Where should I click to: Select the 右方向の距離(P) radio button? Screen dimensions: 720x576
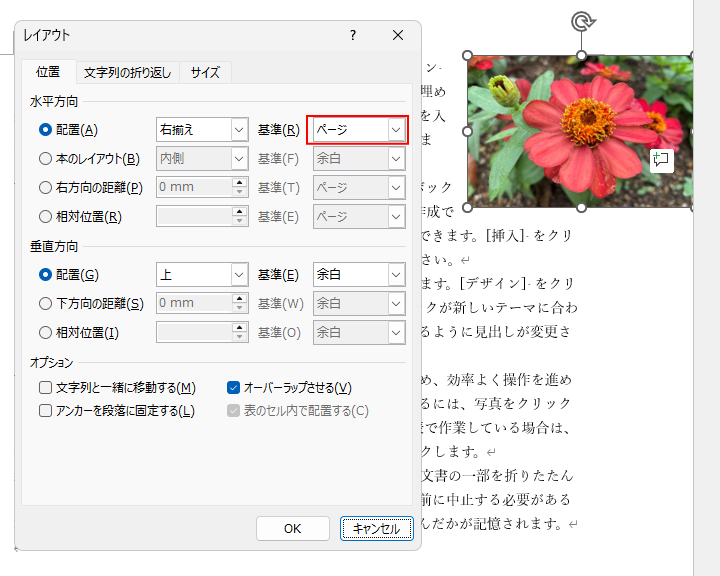[45, 187]
